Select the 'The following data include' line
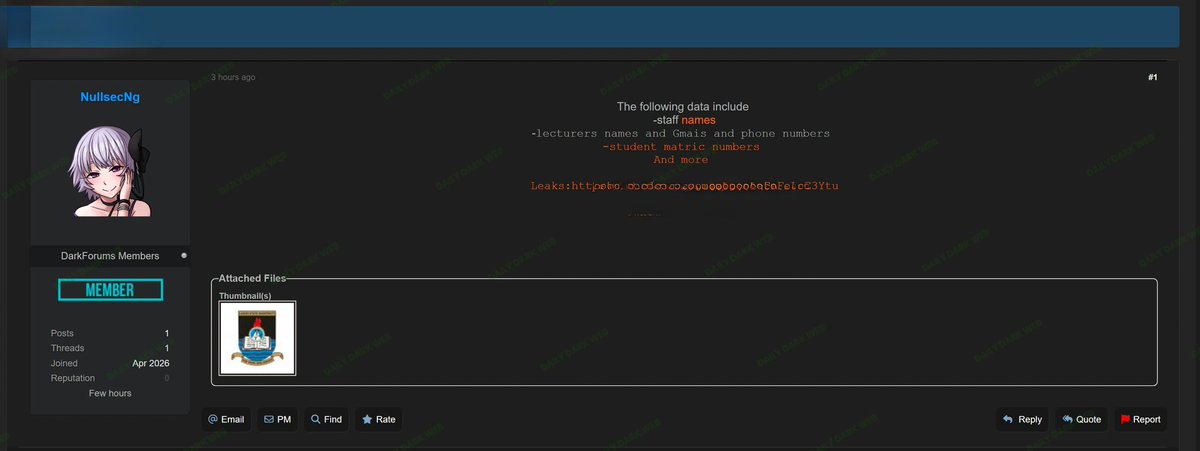 coord(682,107)
